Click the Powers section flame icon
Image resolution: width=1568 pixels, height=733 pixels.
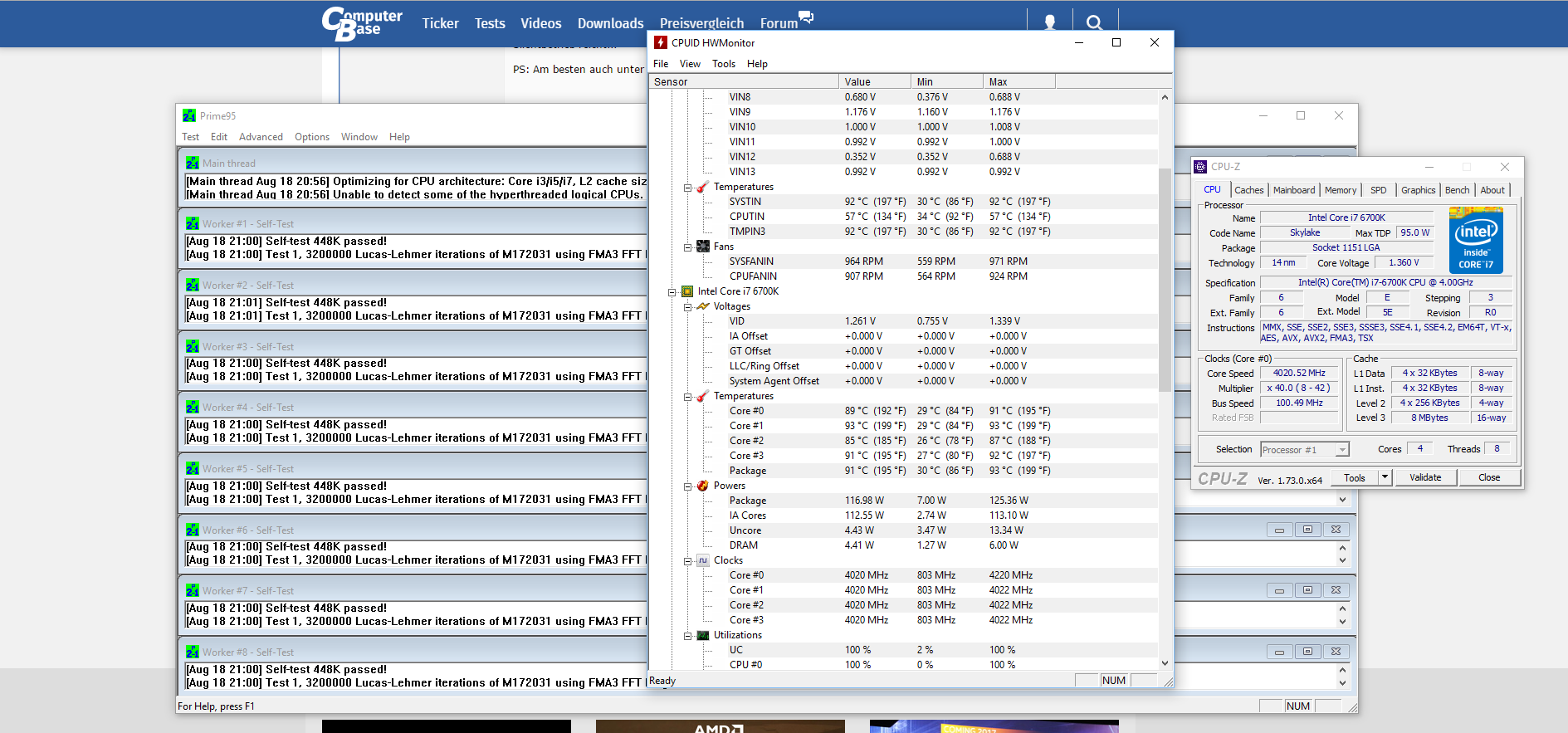point(703,486)
